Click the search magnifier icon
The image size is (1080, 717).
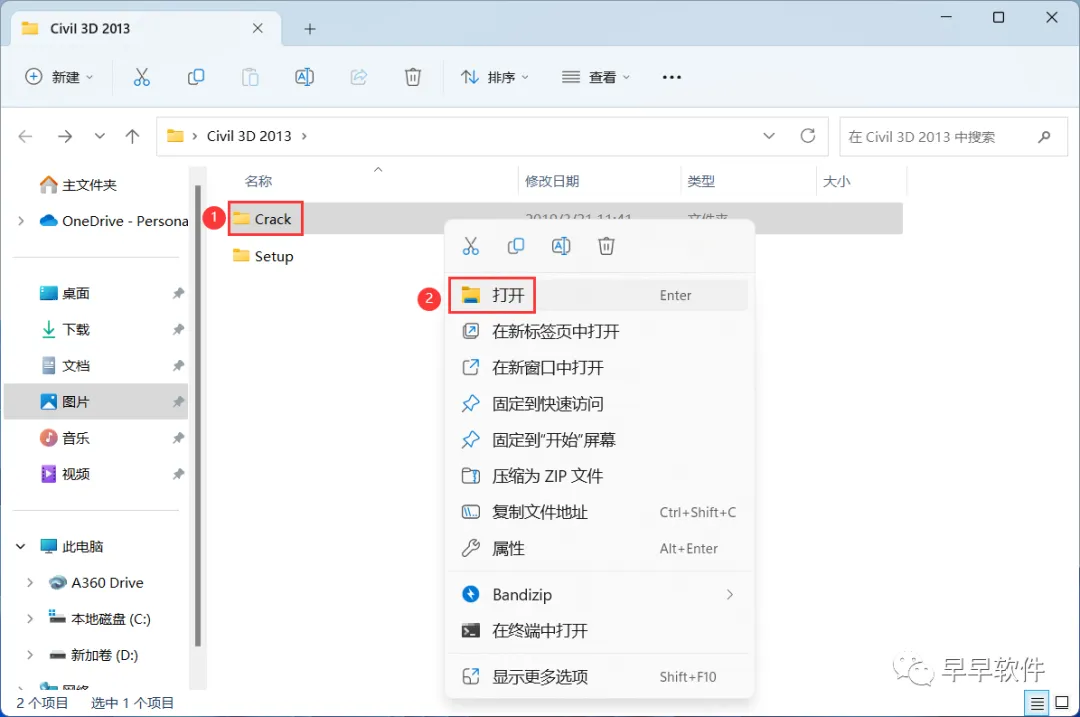click(1044, 136)
